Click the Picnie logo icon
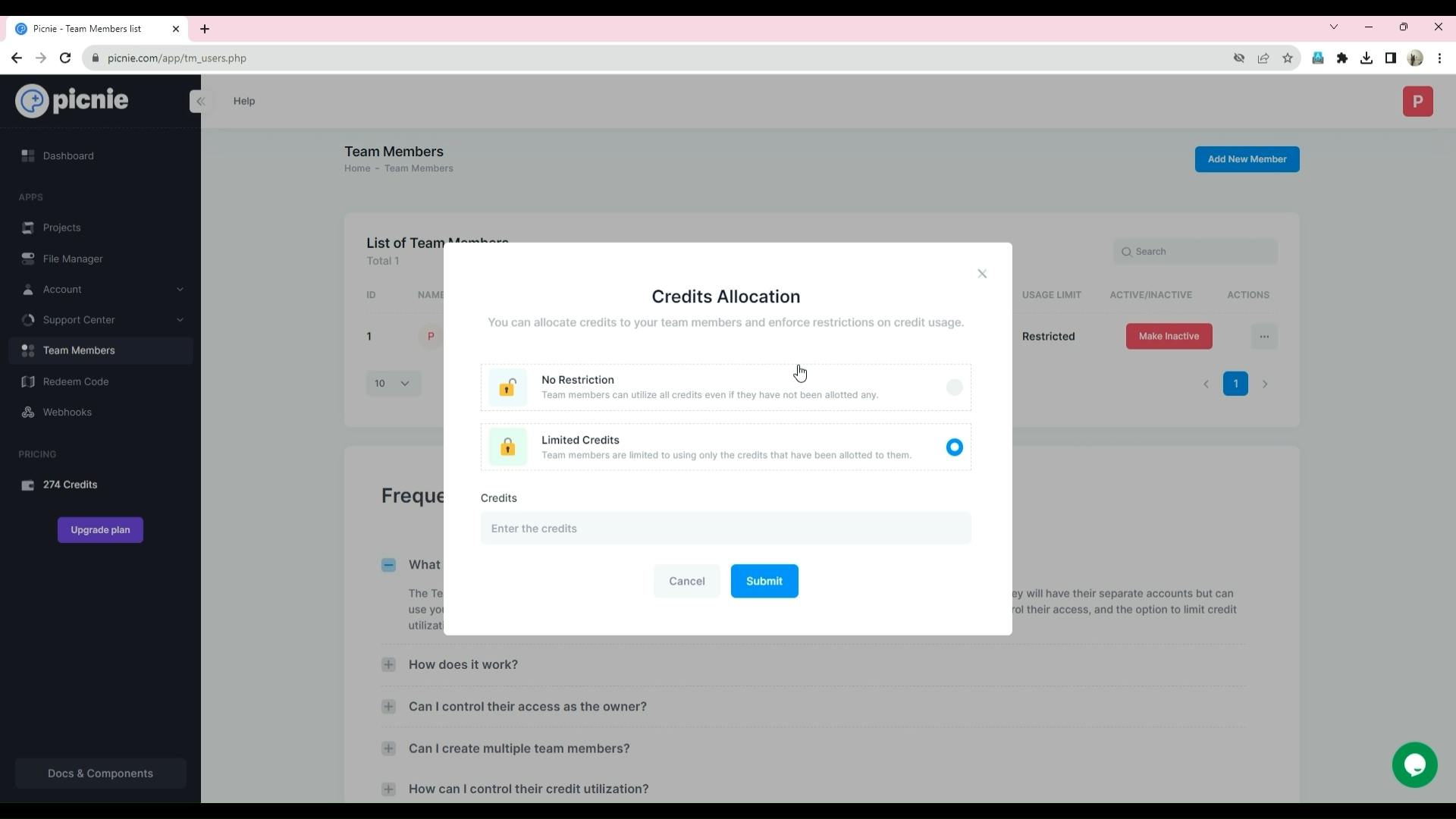Viewport: 1456px width, 819px height. 30,99
